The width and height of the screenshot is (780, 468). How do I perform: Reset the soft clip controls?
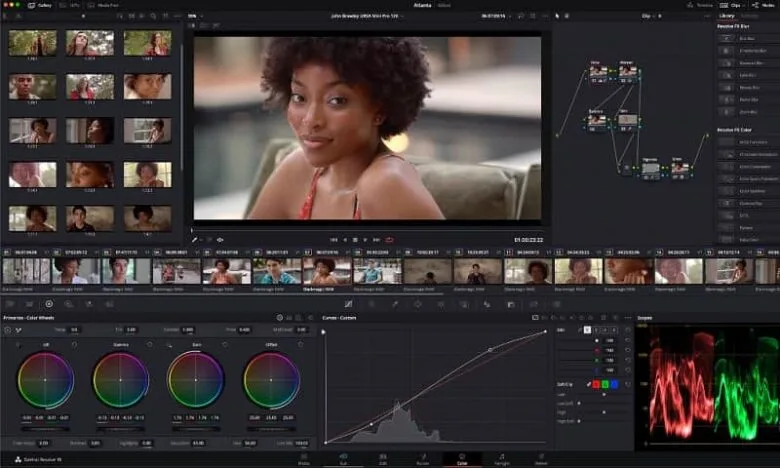point(628,384)
